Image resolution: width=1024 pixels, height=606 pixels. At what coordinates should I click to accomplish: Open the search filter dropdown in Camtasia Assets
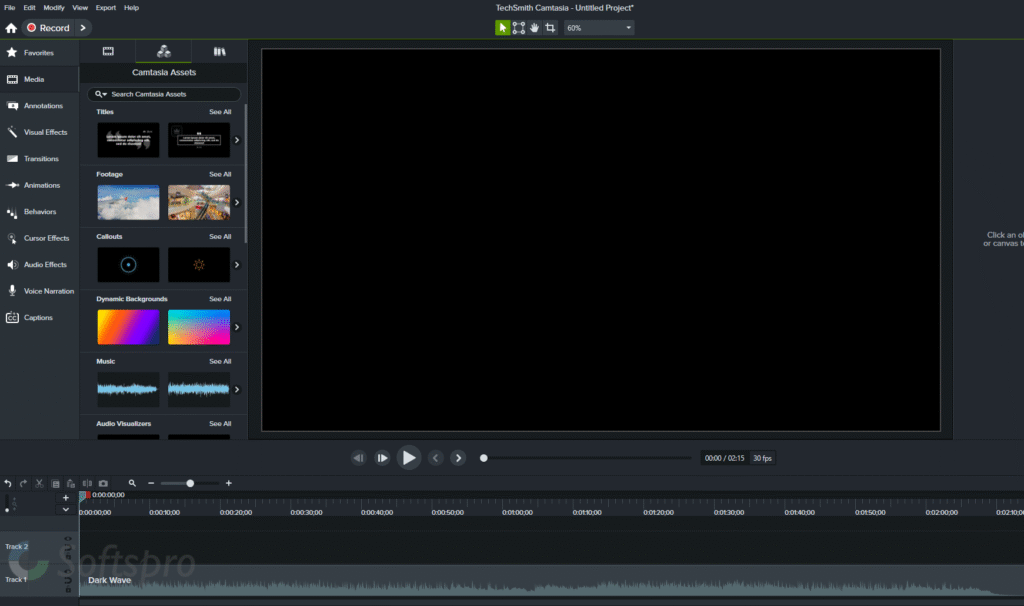point(101,94)
